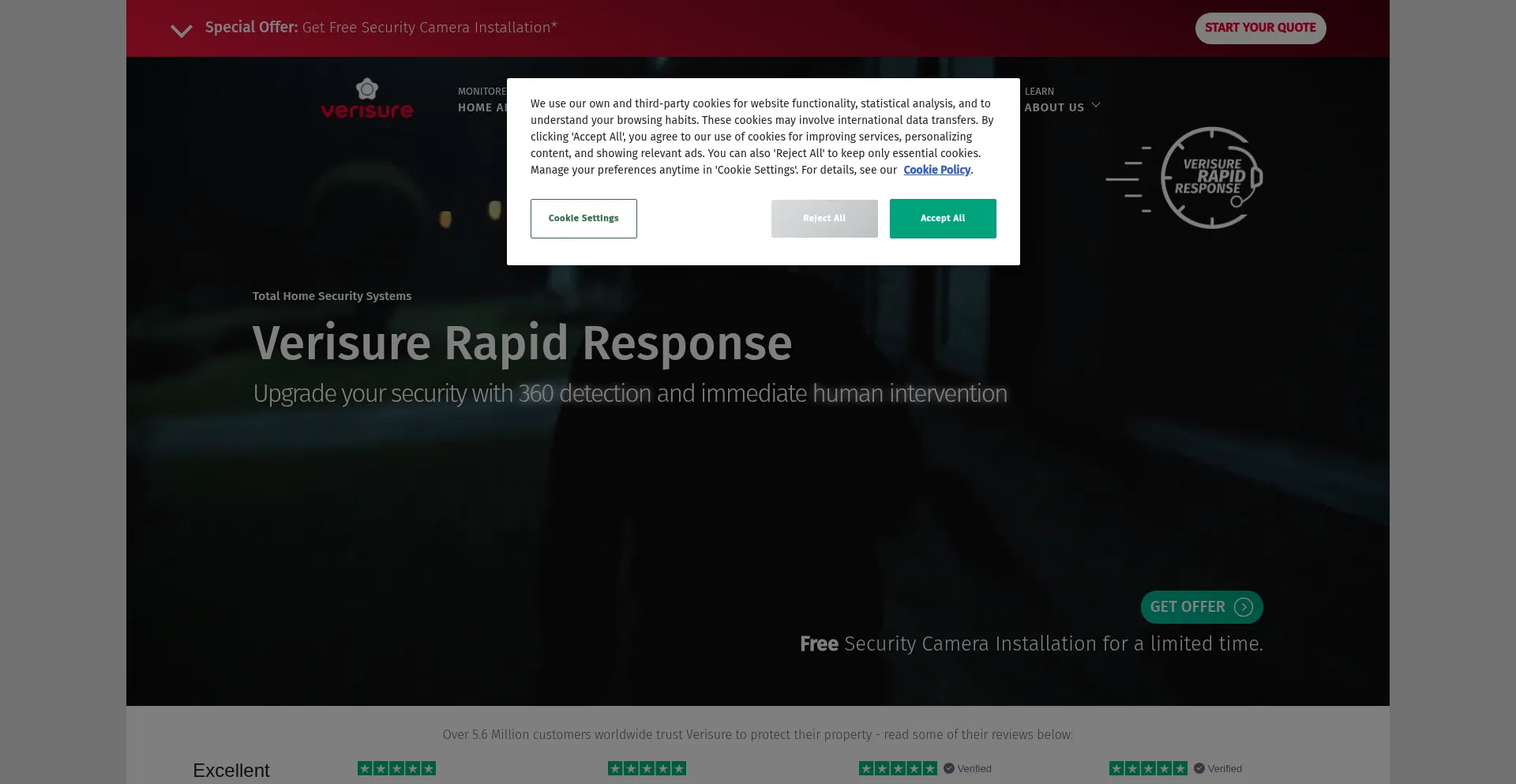Image resolution: width=1516 pixels, height=784 pixels.
Task: Click the third review's Verified badge
Action: tap(967, 768)
